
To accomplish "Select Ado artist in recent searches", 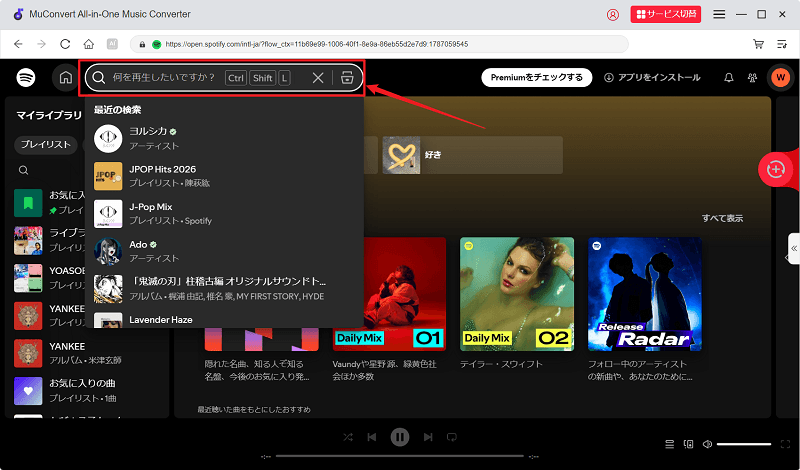I will [224, 251].
